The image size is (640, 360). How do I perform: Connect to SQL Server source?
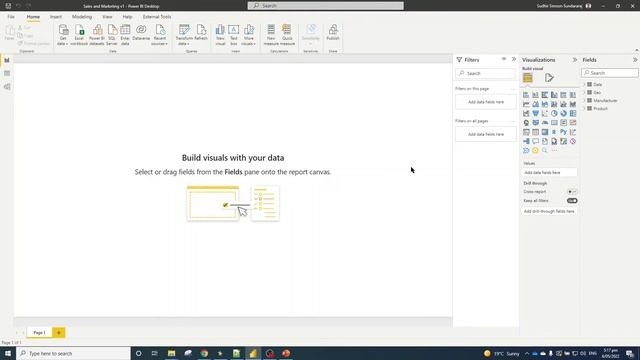click(x=112, y=35)
